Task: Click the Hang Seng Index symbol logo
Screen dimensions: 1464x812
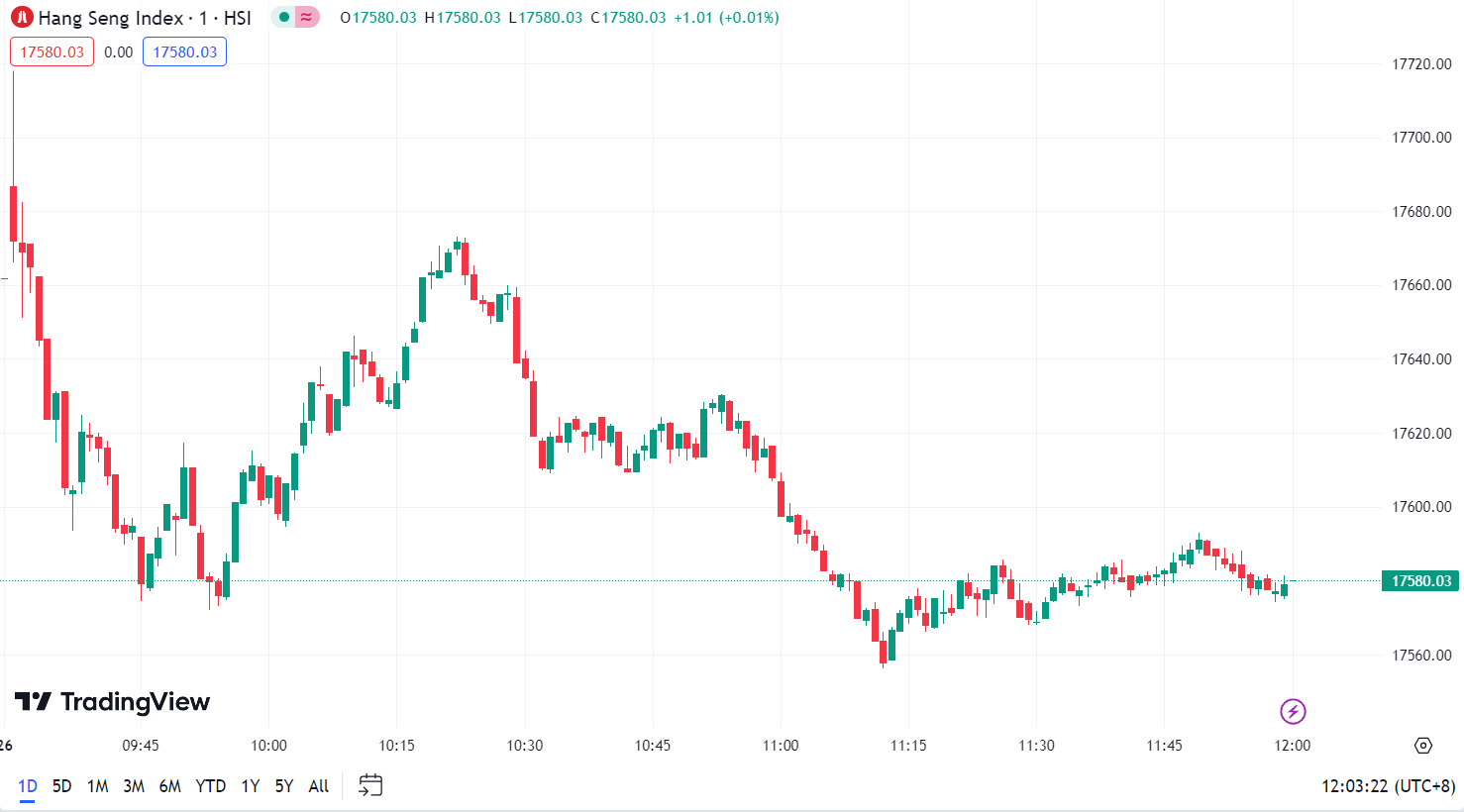Action: [22, 18]
